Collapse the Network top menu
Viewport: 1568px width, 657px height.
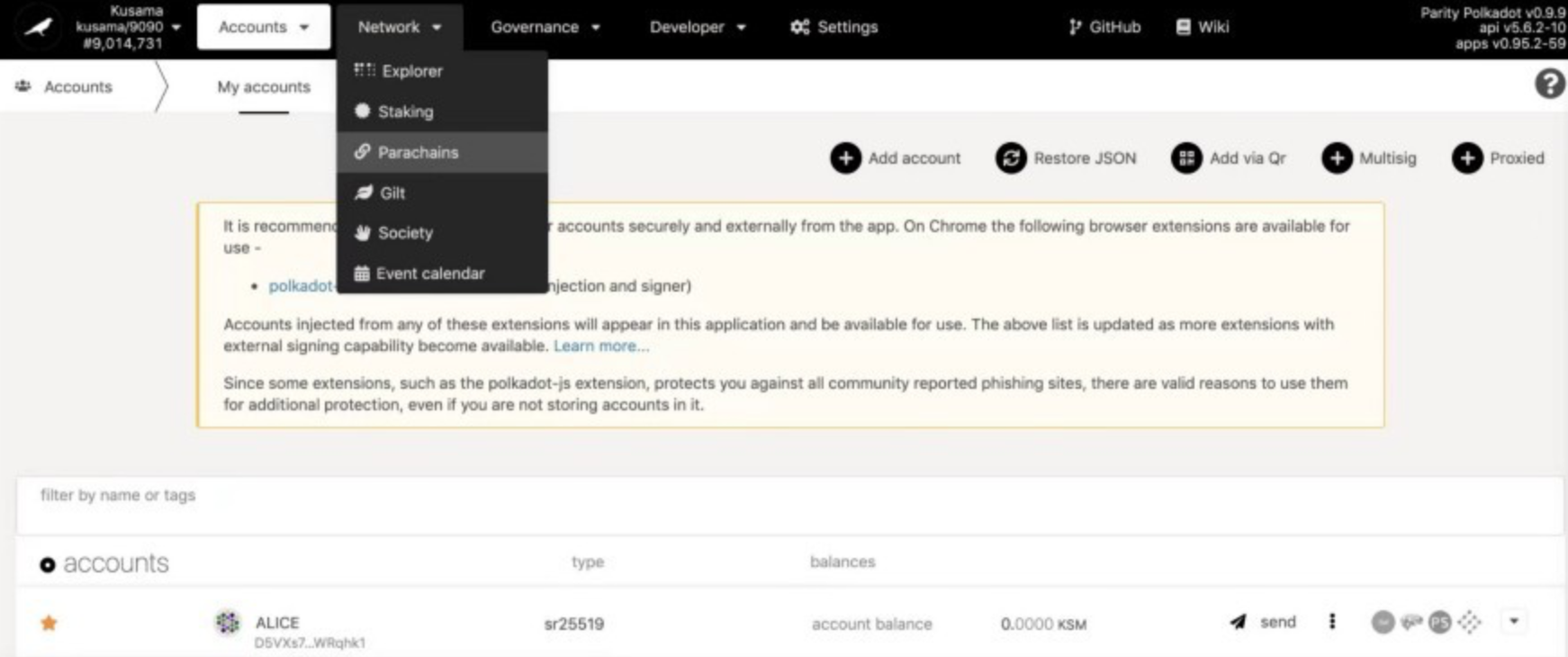coord(400,27)
